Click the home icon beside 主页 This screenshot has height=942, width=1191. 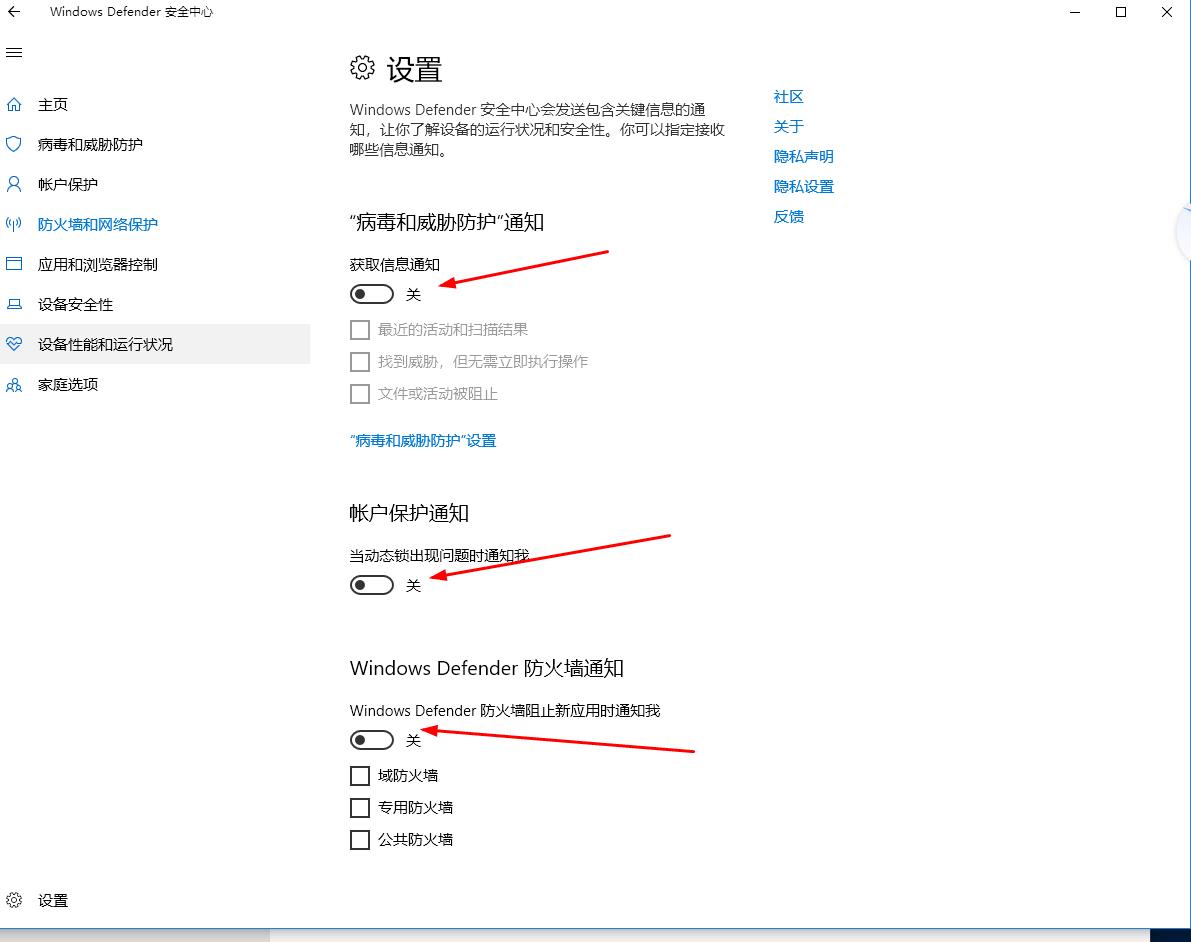(x=14, y=104)
